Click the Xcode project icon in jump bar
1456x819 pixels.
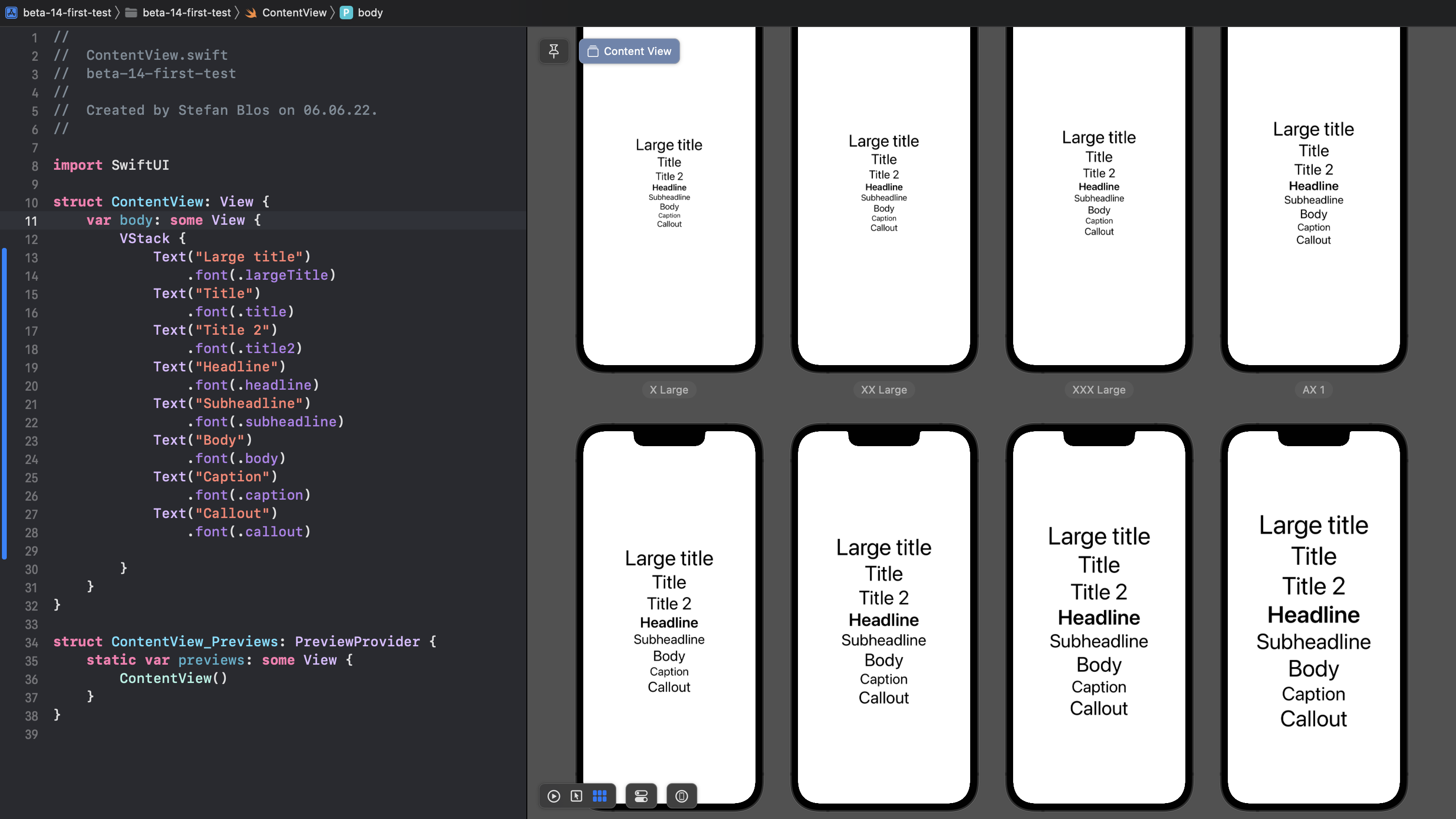(x=11, y=13)
